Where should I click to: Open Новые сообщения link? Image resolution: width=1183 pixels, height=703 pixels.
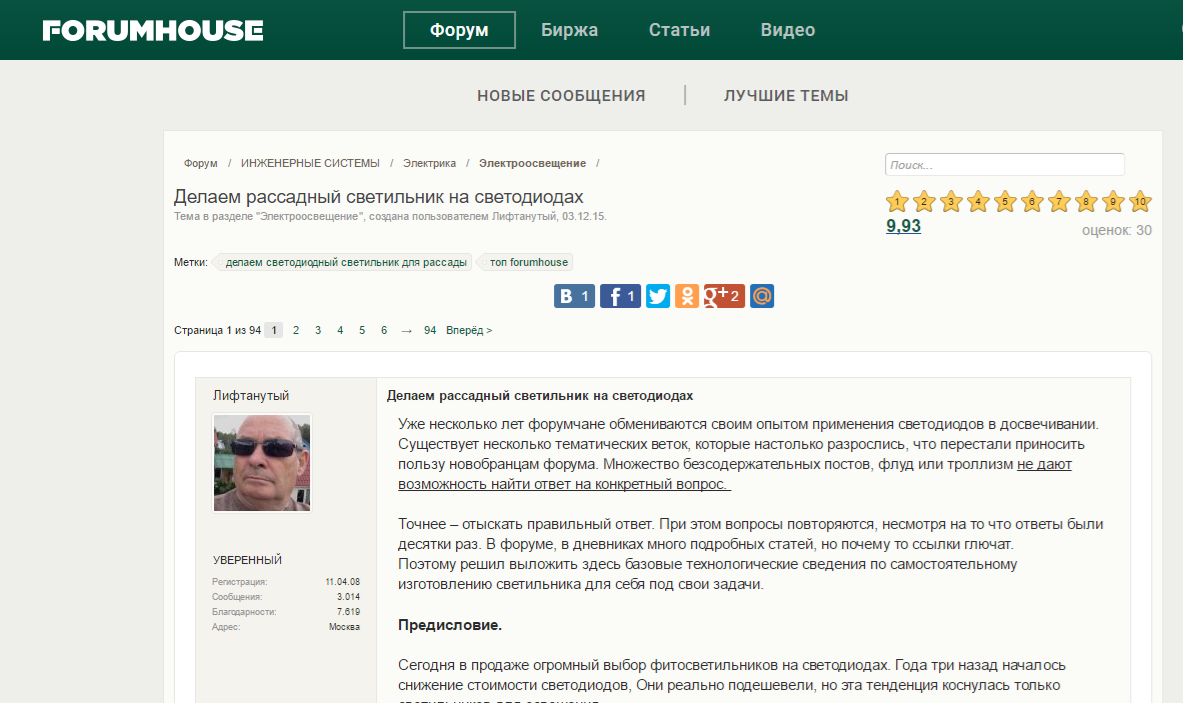[561, 96]
